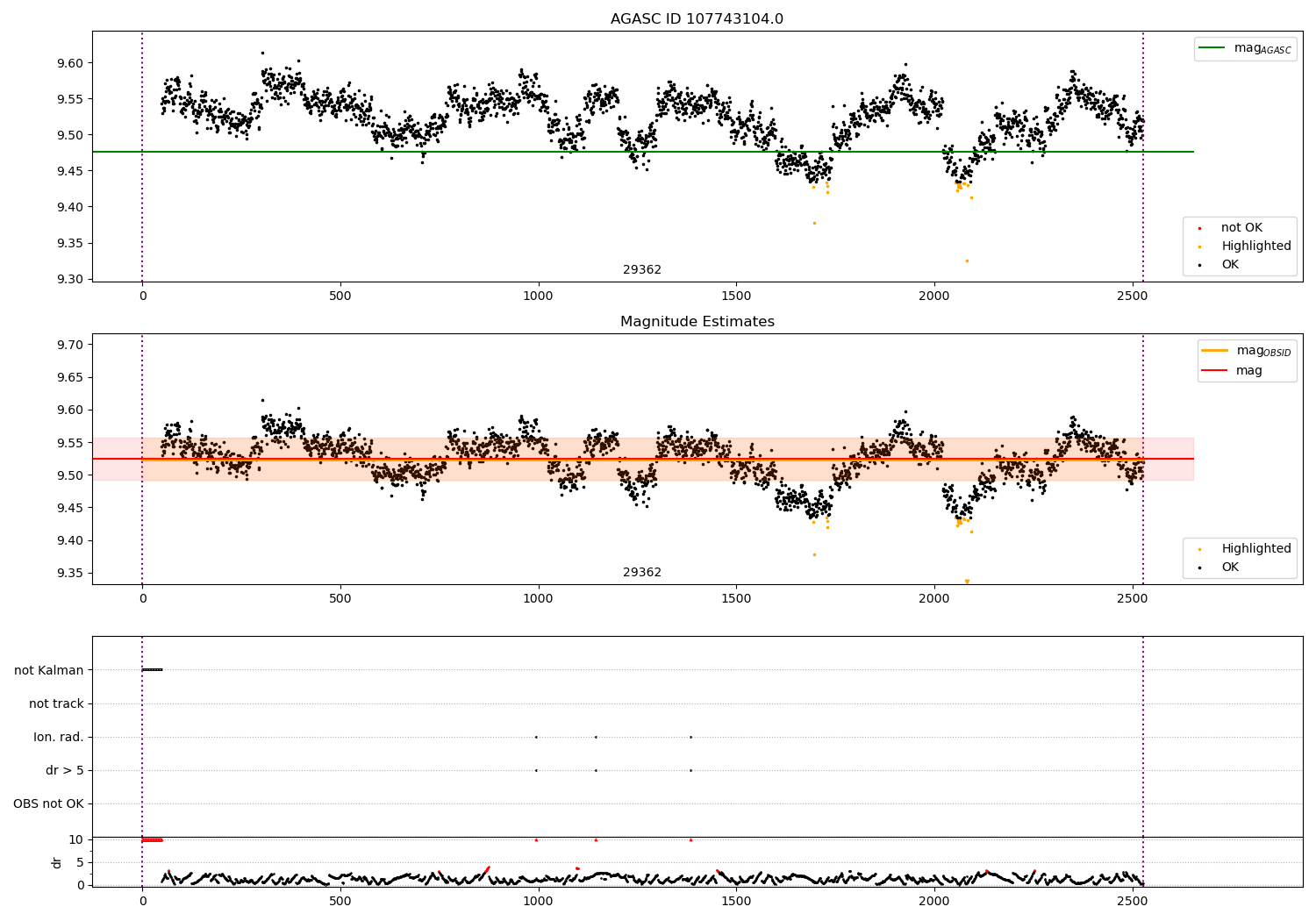Click the 'Ion. rad.' flag dot near x=1000
This screenshot has width=1316, height=921.
pyautogui.click(x=536, y=737)
